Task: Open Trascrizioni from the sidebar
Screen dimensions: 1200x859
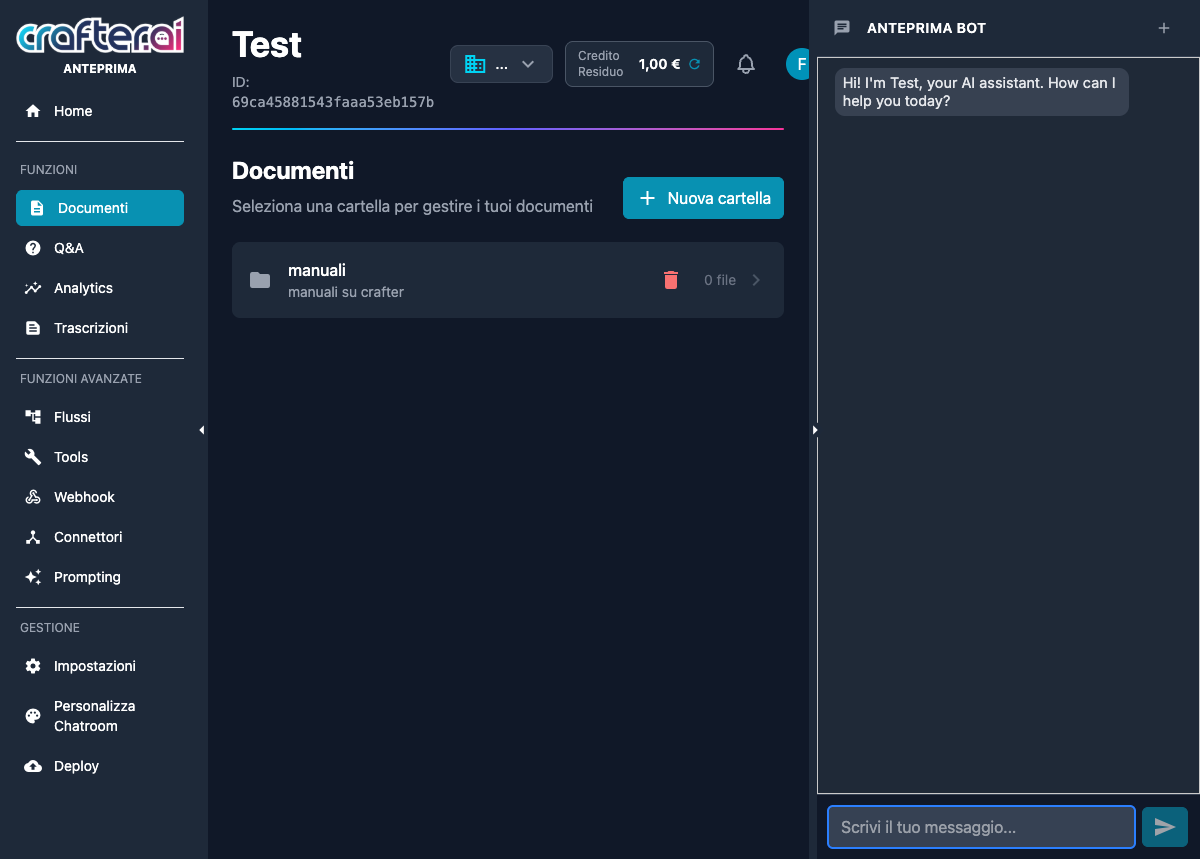Action: click(100, 328)
